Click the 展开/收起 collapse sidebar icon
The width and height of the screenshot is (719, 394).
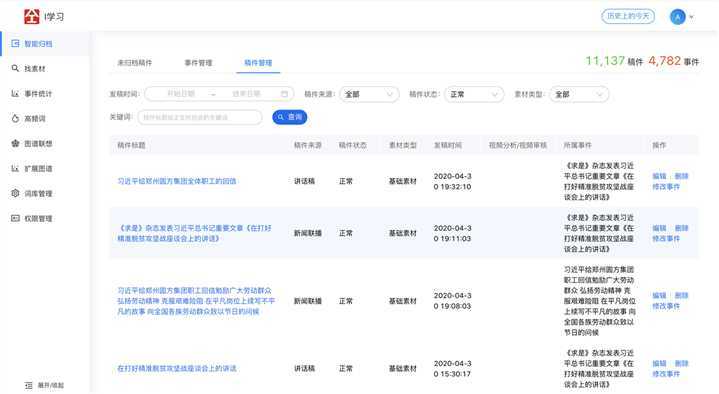28,385
